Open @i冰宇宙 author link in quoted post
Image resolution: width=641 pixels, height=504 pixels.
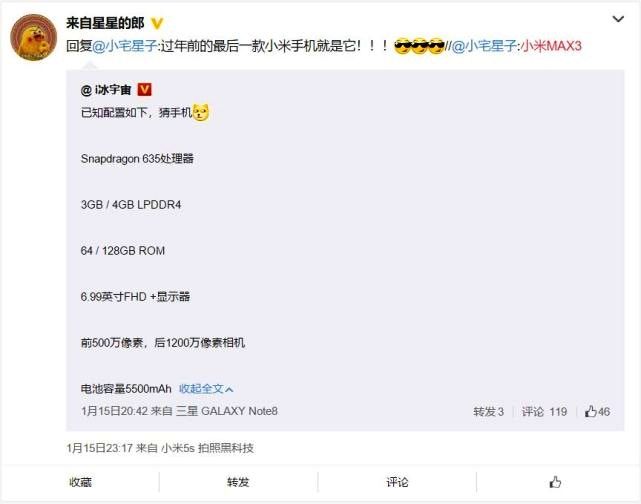(106, 90)
